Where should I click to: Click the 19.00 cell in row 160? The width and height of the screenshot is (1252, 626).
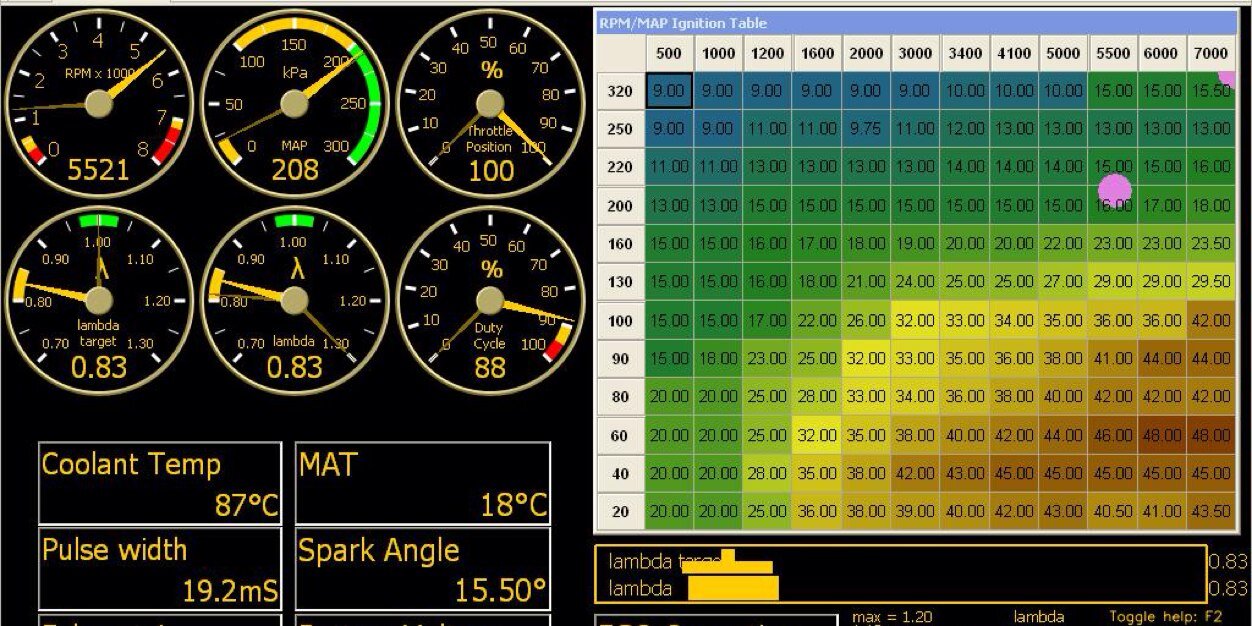tap(915, 243)
